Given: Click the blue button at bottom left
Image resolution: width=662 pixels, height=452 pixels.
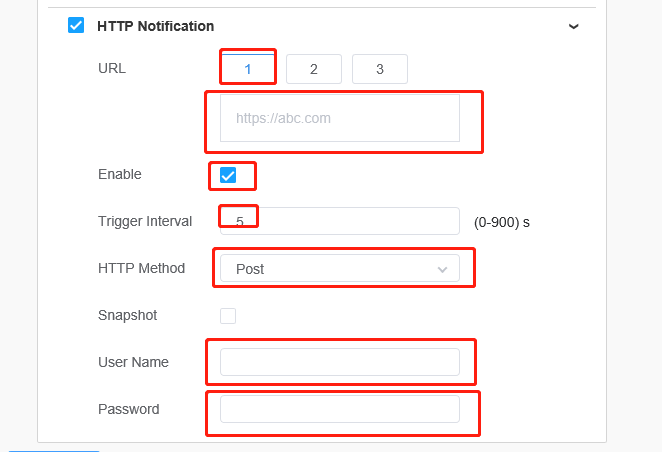Looking at the screenshot, I should pyautogui.click(x=54, y=451).
